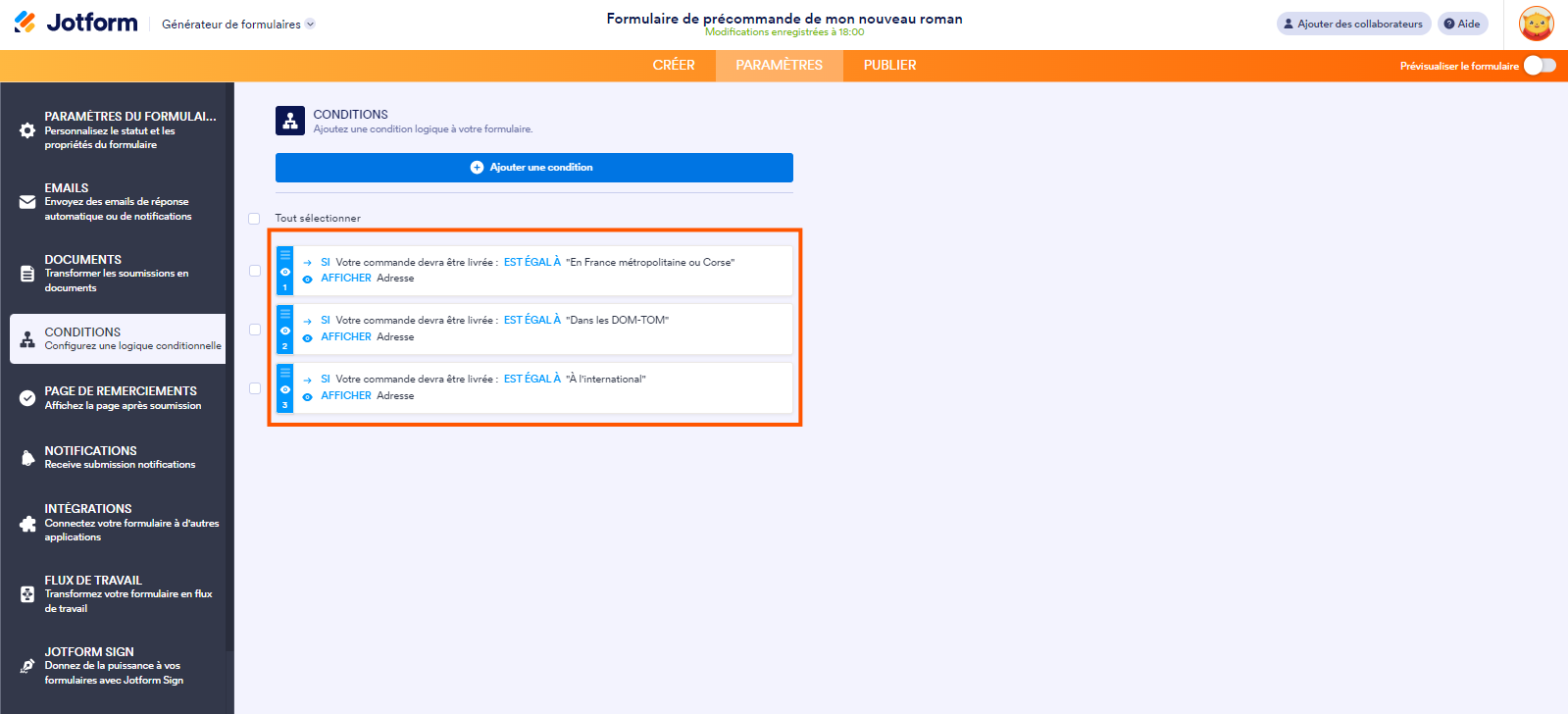Click the Conditions header icon
Screen dimensions: 1568x714
[290, 121]
